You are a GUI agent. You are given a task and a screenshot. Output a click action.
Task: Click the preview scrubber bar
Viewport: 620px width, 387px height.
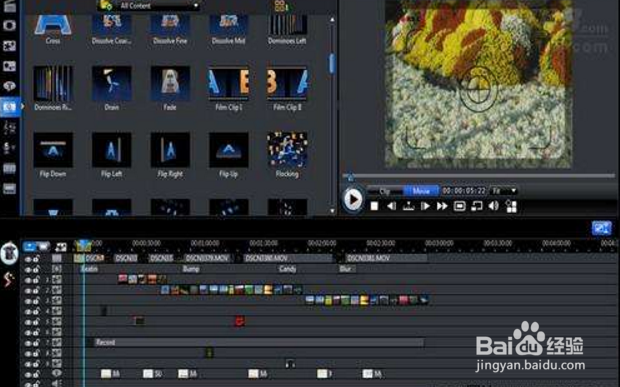click(x=478, y=175)
